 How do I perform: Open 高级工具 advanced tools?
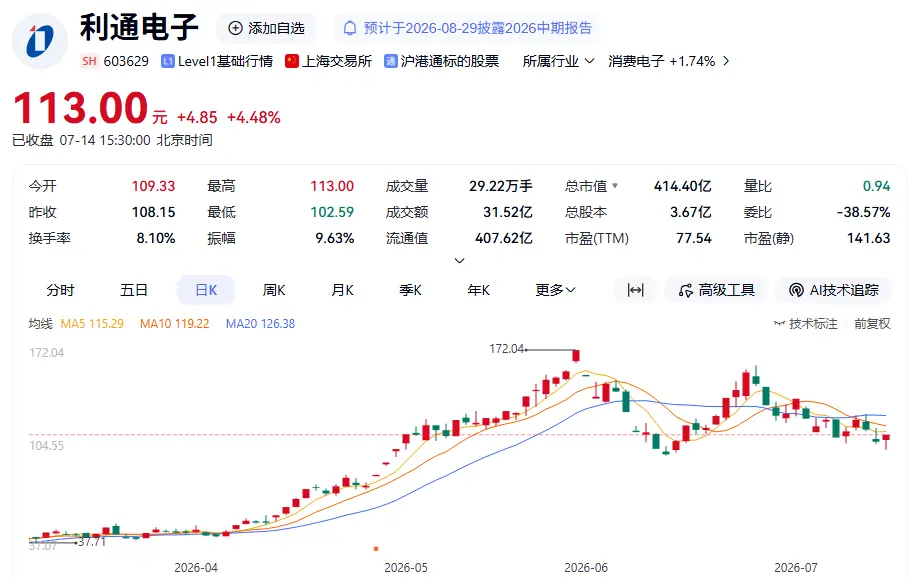coord(717,290)
